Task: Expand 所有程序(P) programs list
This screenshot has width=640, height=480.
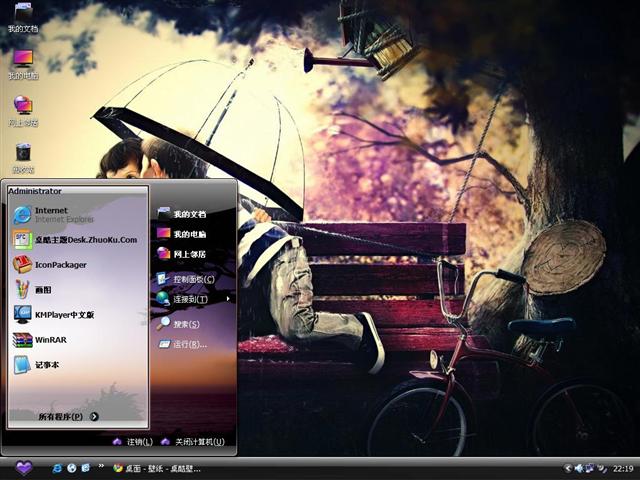Action: [69, 417]
